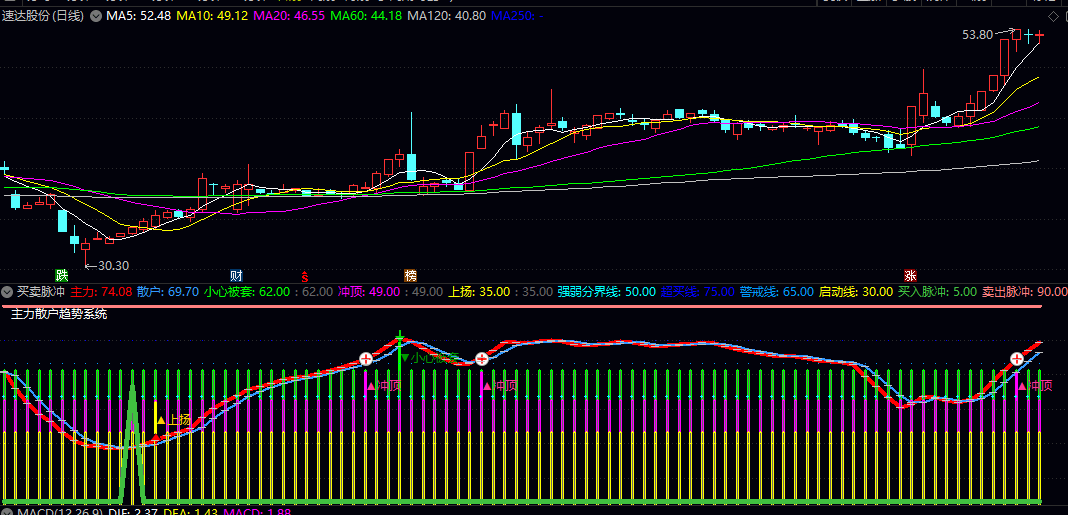Click the blue 财 event marker
The image size is (1068, 515).
pyautogui.click(x=236, y=275)
